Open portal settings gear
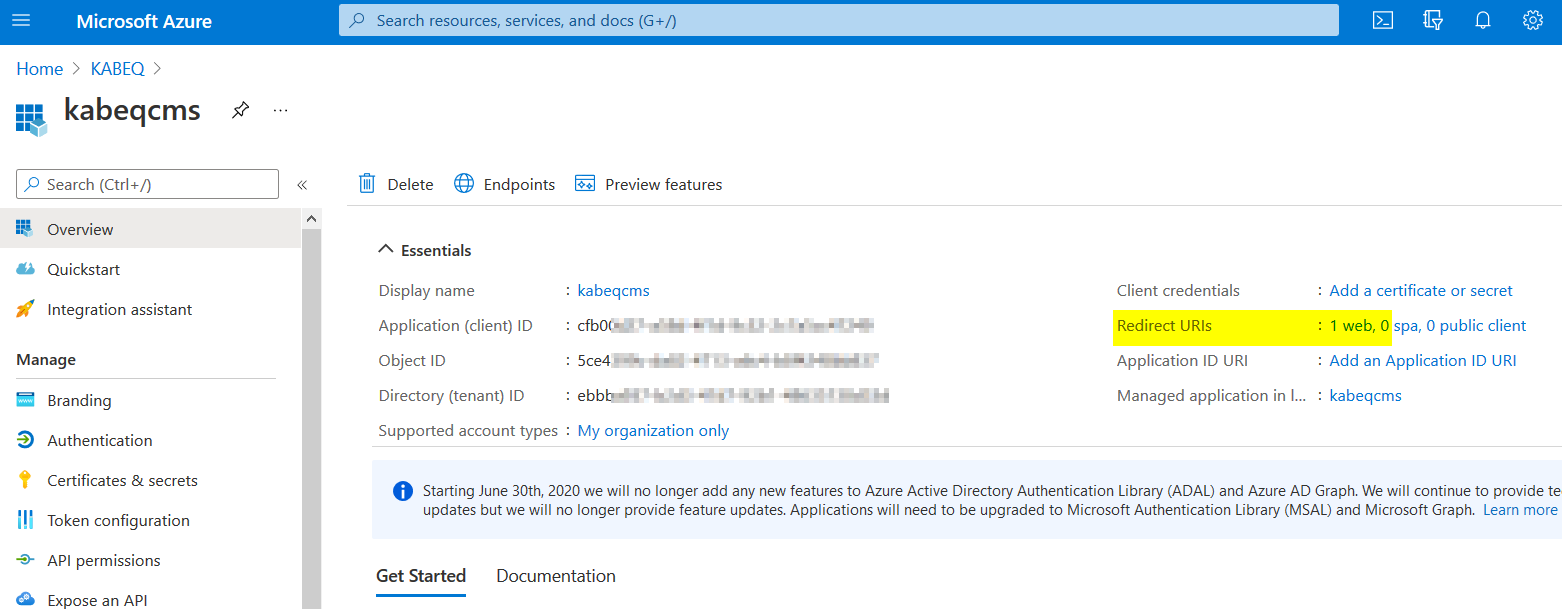This screenshot has width=1562, height=609. click(1532, 21)
